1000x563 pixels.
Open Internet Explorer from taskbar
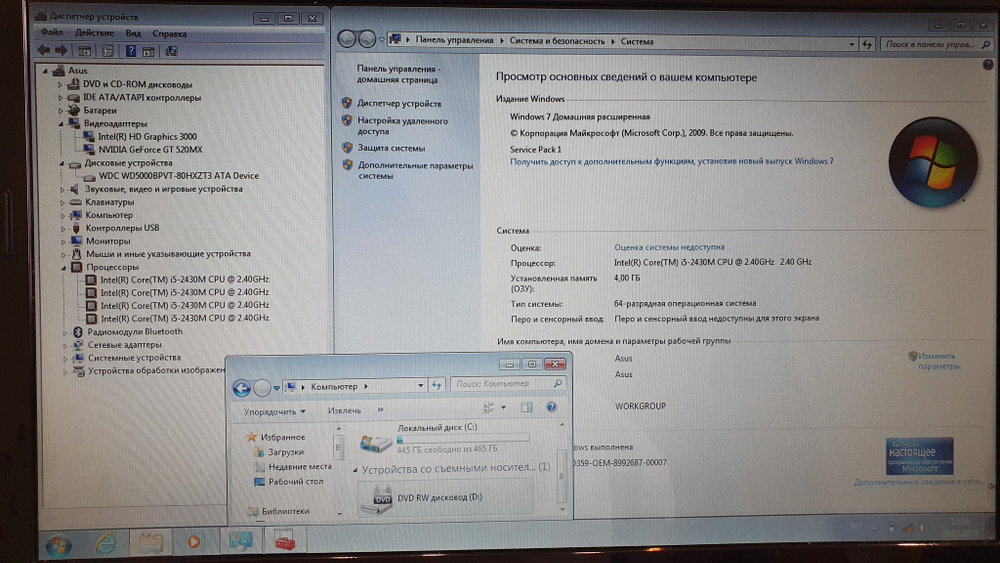[106, 542]
